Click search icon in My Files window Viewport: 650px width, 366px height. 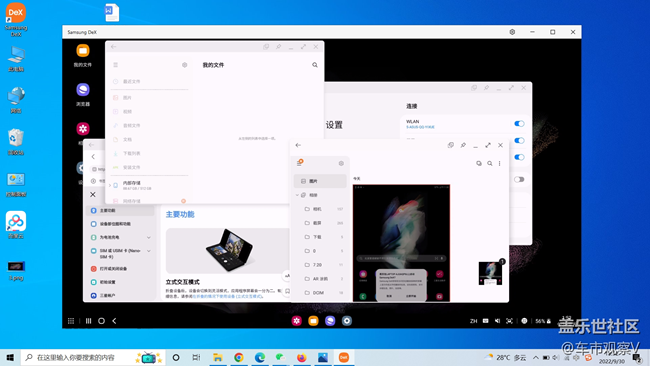click(315, 65)
